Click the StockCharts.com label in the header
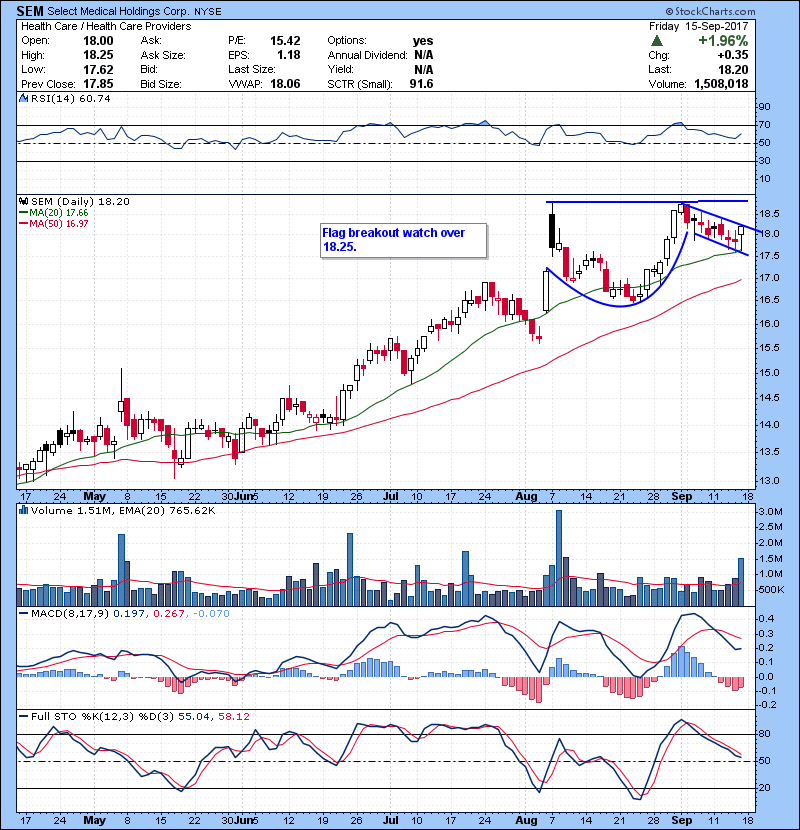This screenshot has height=830, width=800. click(711, 11)
